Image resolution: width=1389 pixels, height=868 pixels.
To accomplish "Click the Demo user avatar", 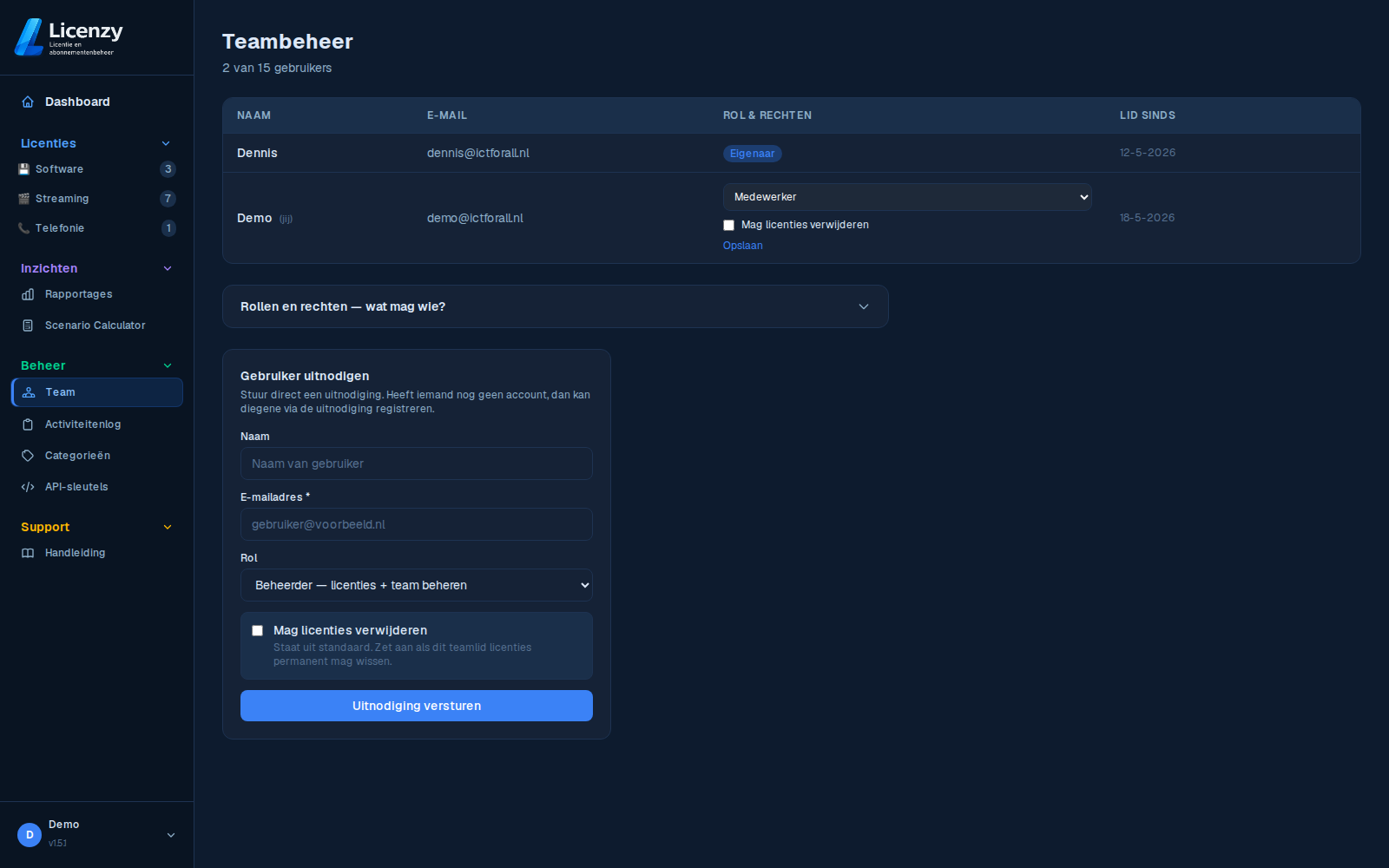I will click(30, 835).
